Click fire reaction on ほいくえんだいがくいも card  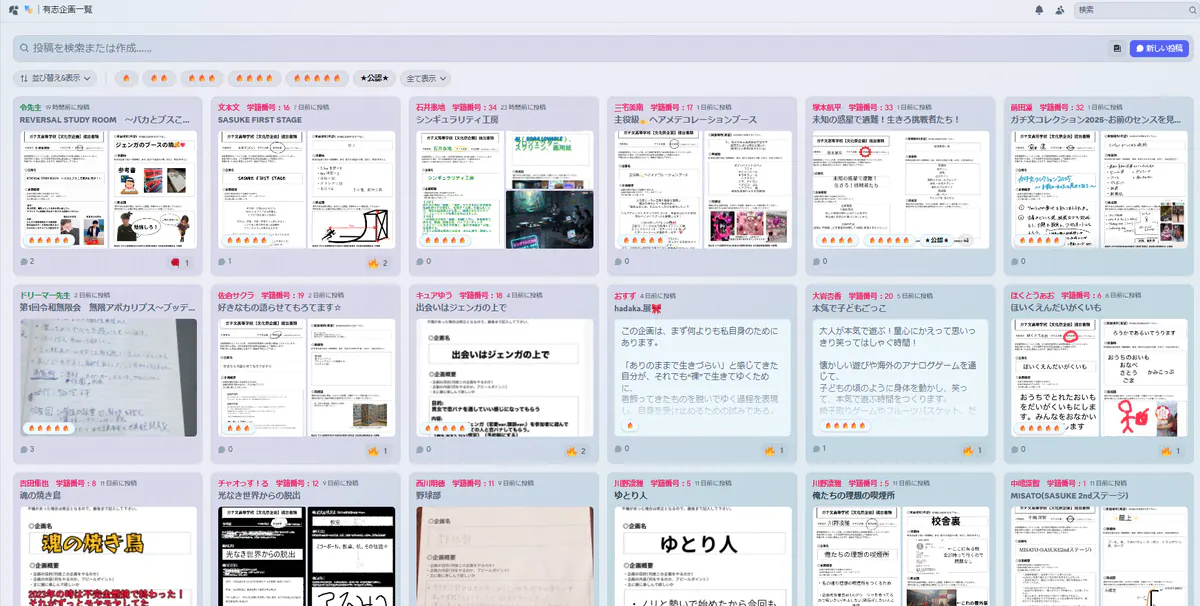click(x=1171, y=451)
